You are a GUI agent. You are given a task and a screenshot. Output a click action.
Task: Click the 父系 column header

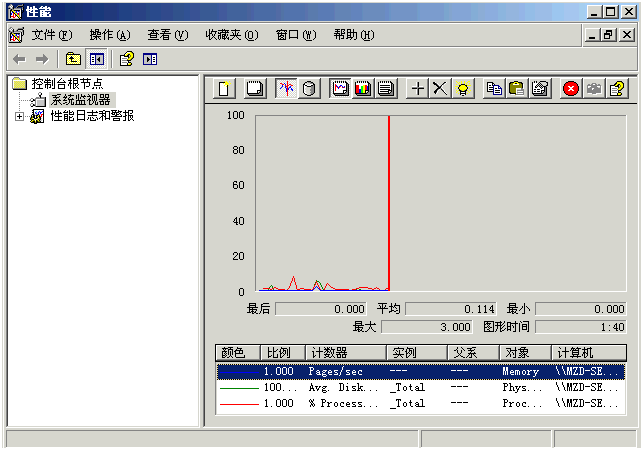click(473, 352)
